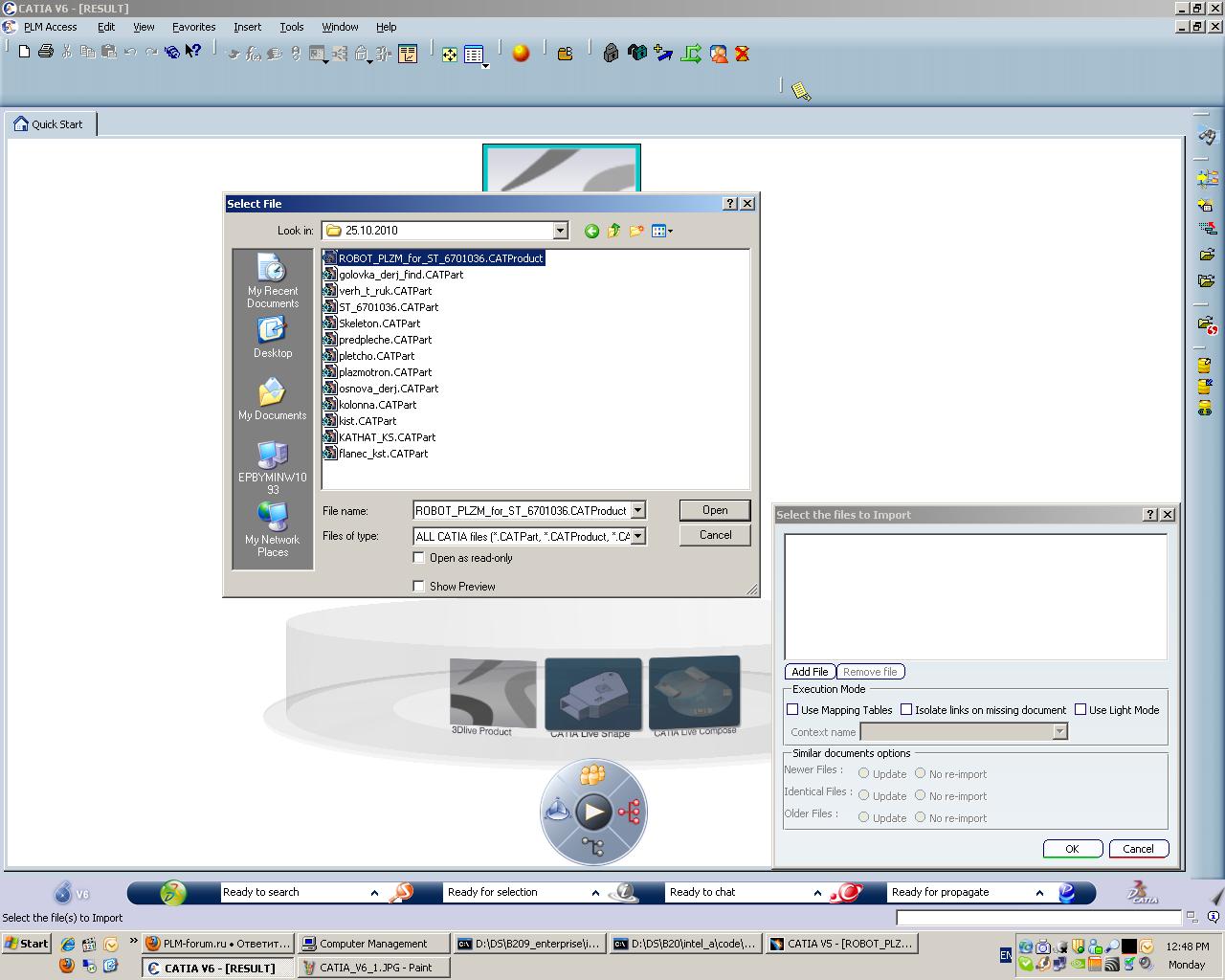1225x980 pixels.
Task: Click the yellow note icon below toolbar
Action: click(x=801, y=92)
